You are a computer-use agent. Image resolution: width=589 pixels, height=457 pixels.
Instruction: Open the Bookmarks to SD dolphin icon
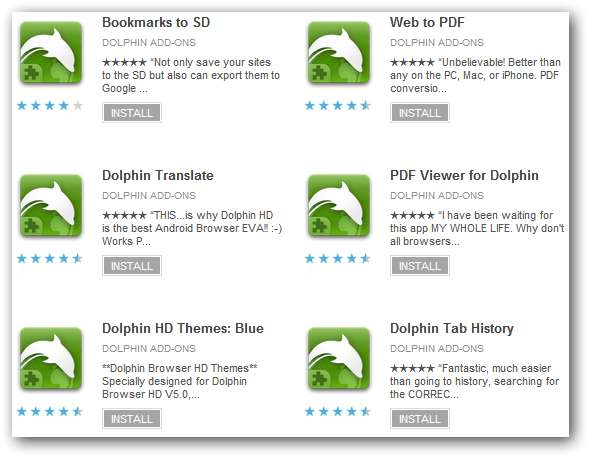pos(51,53)
